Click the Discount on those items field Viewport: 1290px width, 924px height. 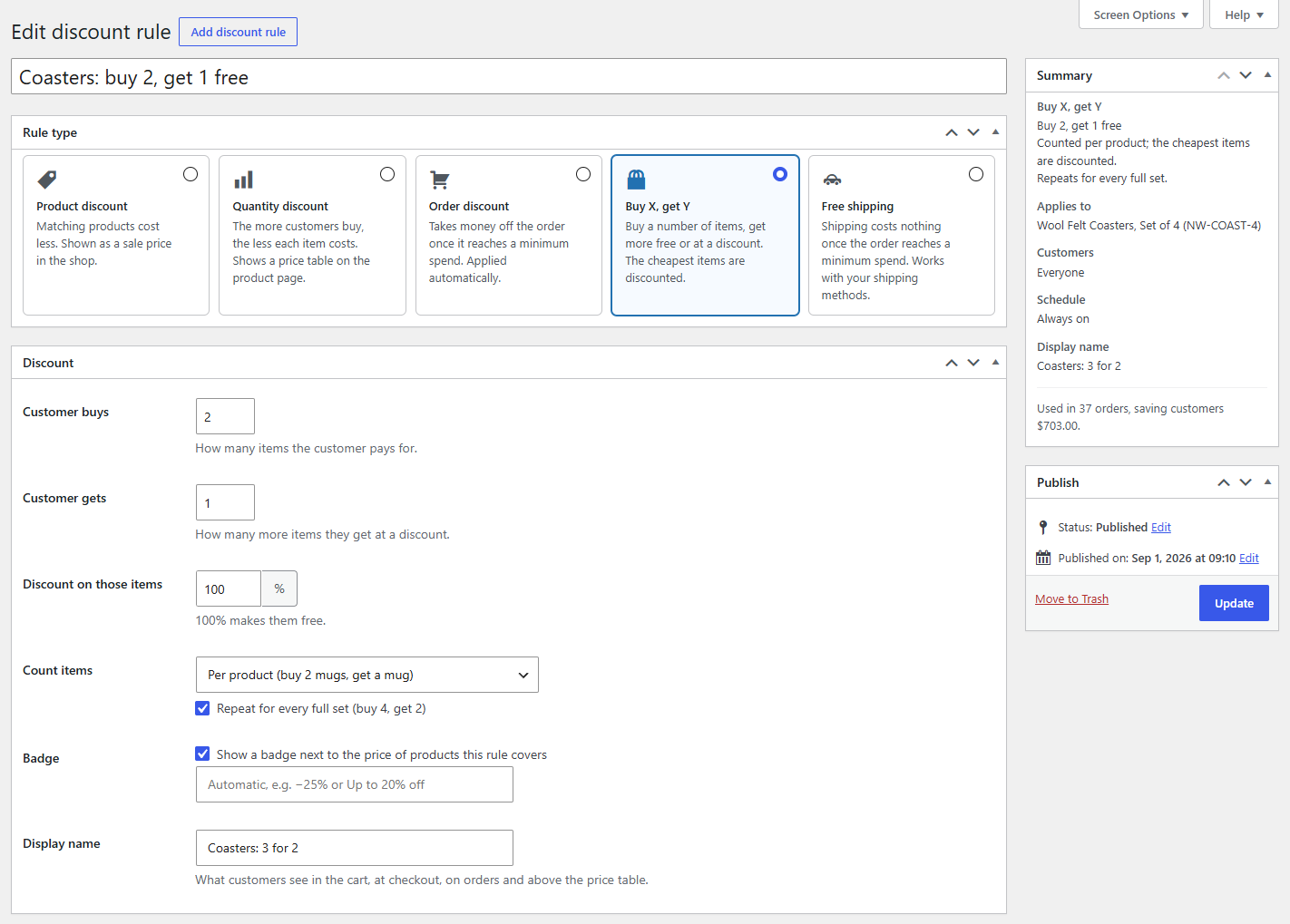point(229,588)
